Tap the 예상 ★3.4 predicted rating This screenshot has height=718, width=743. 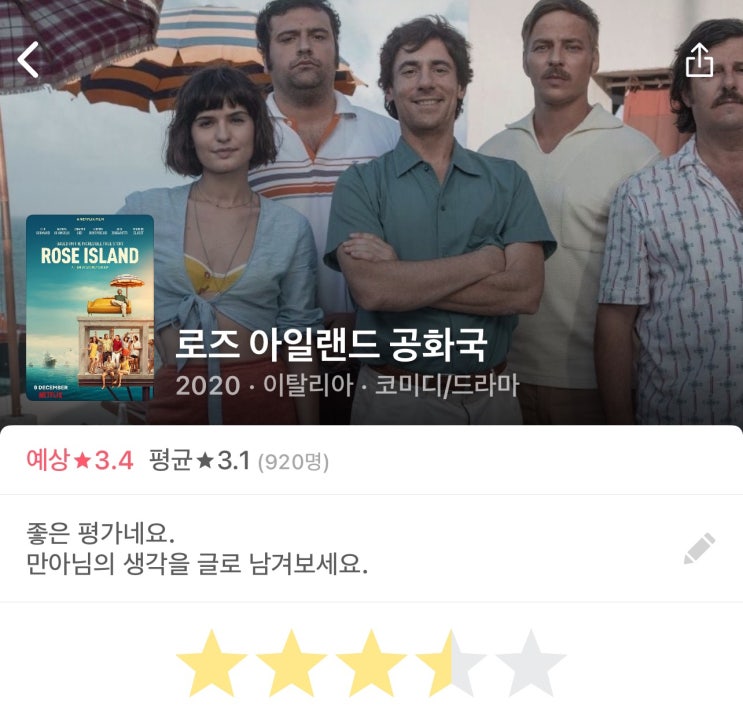[x=80, y=460]
